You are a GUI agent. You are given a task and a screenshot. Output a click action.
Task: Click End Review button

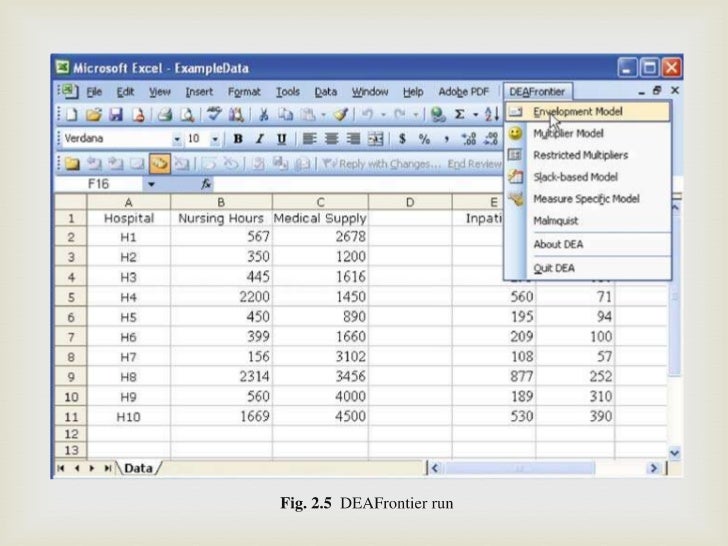(x=474, y=164)
